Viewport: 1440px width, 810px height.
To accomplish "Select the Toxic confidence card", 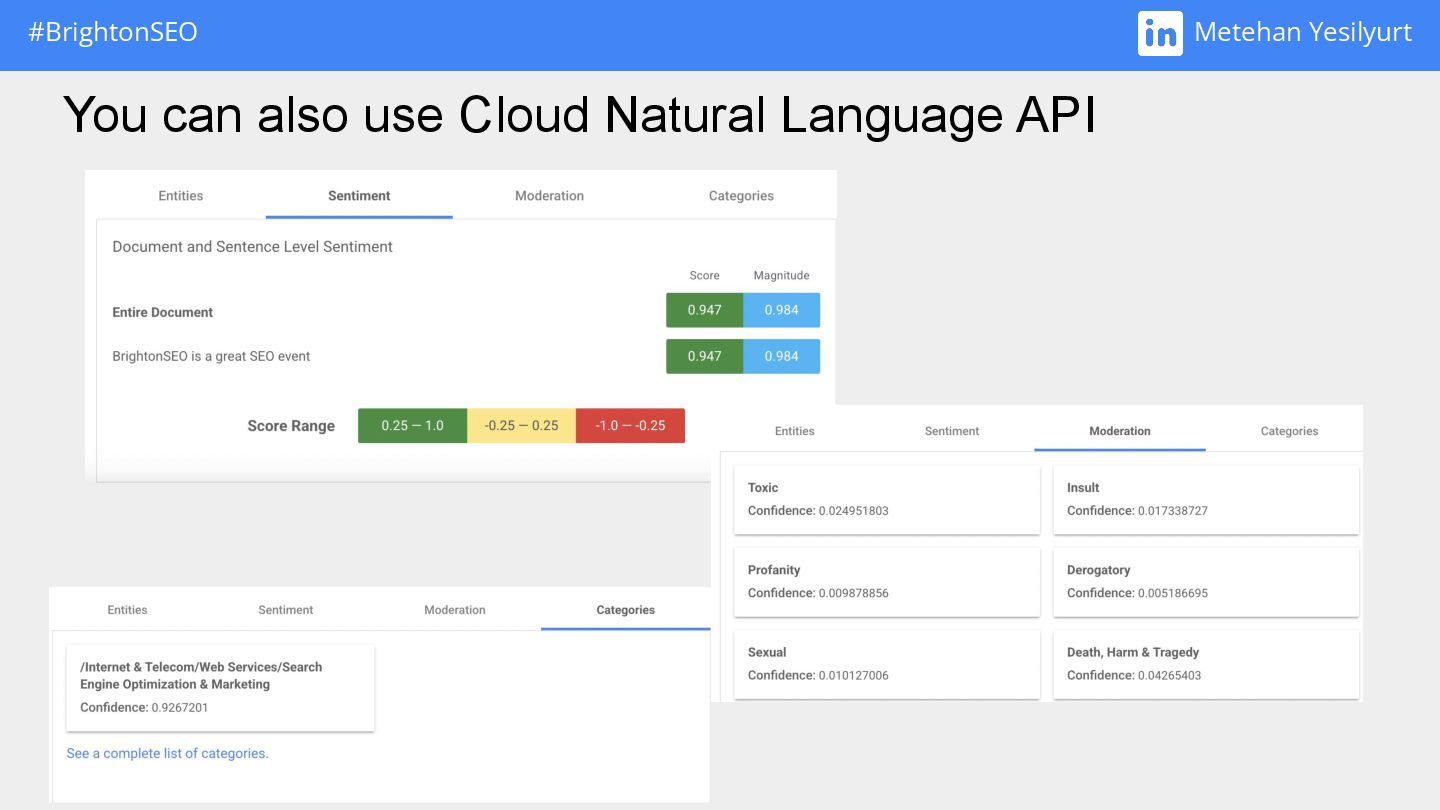I will point(887,499).
